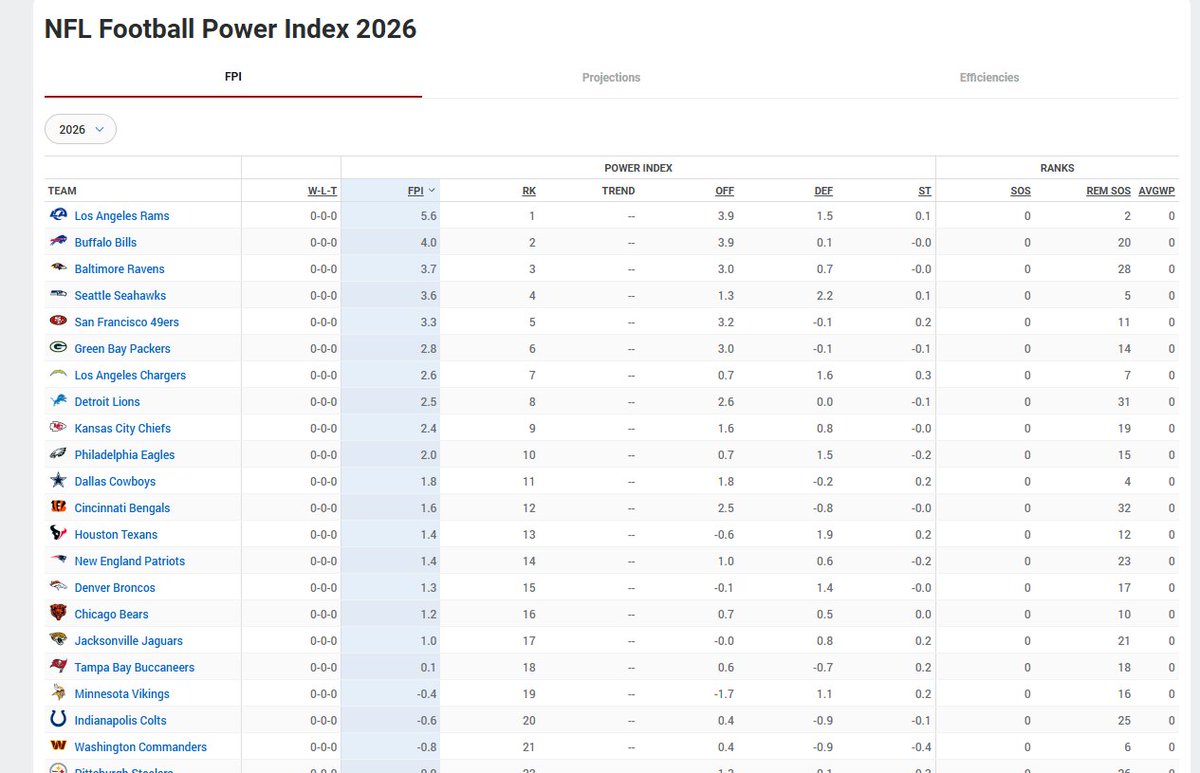Open Detroit Lions team link
Image resolution: width=1200 pixels, height=773 pixels.
(x=107, y=402)
